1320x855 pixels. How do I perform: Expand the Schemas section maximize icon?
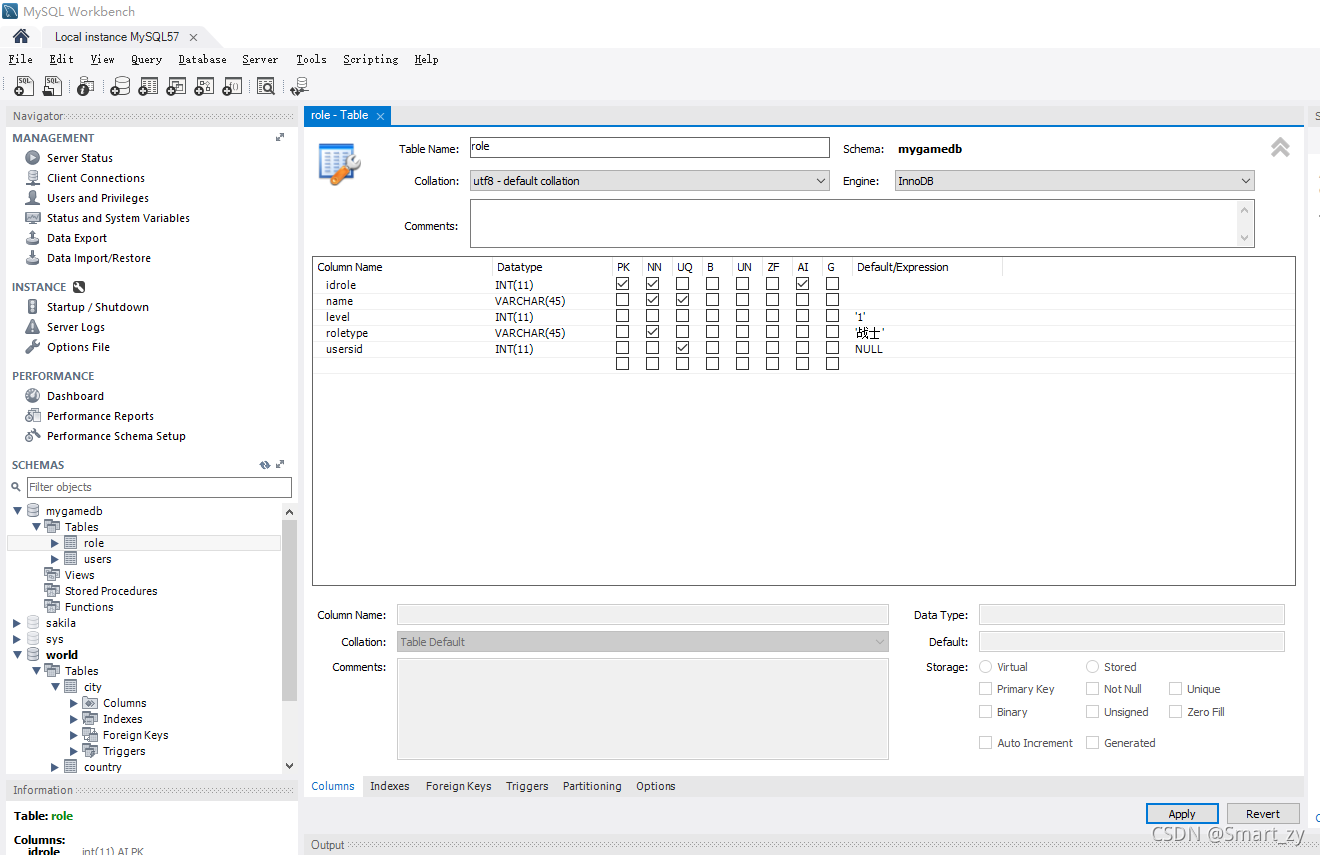pyautogui.click(x=280, y=465)
